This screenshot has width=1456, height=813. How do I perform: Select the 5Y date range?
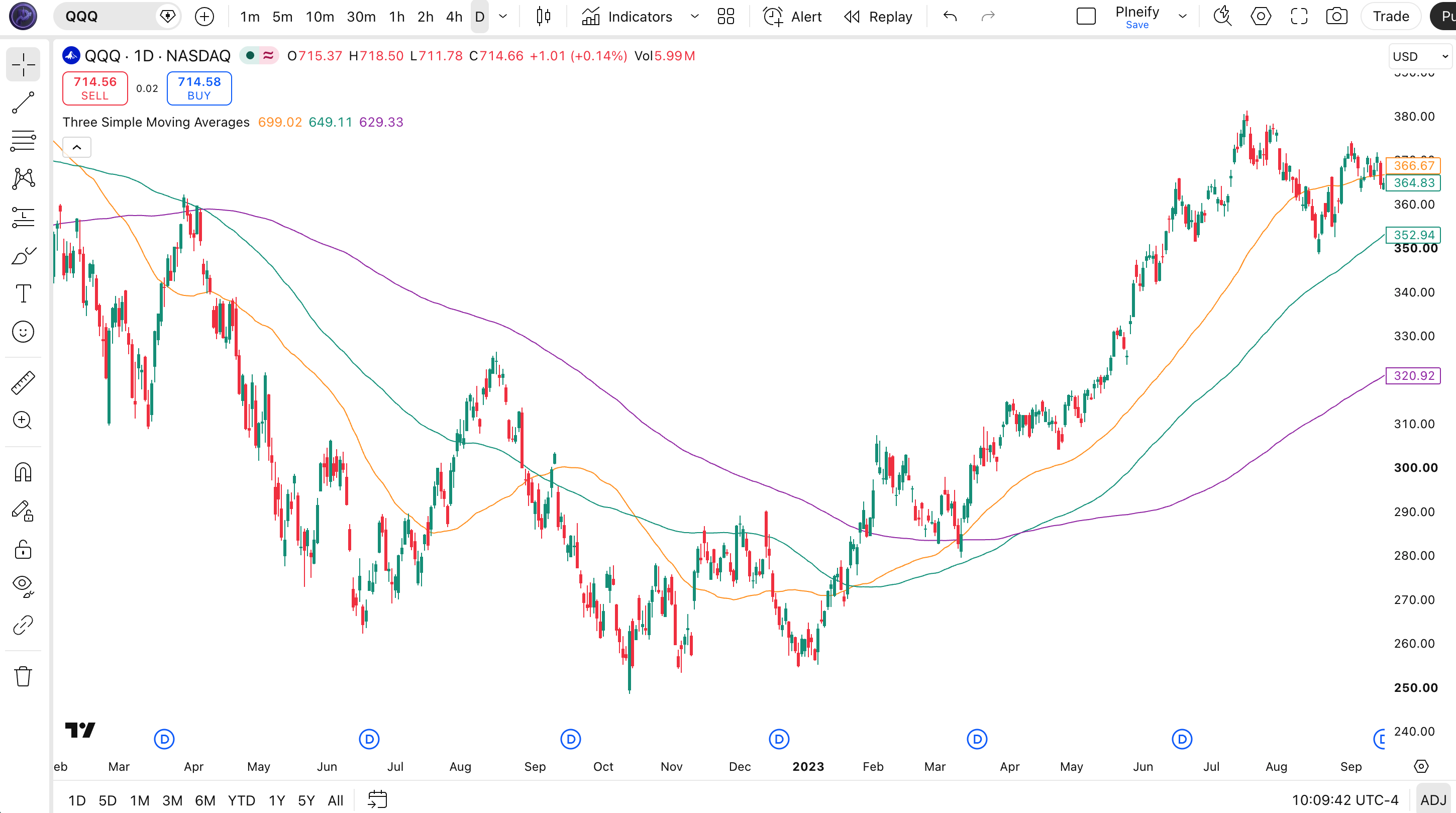[x=306, y=800]
